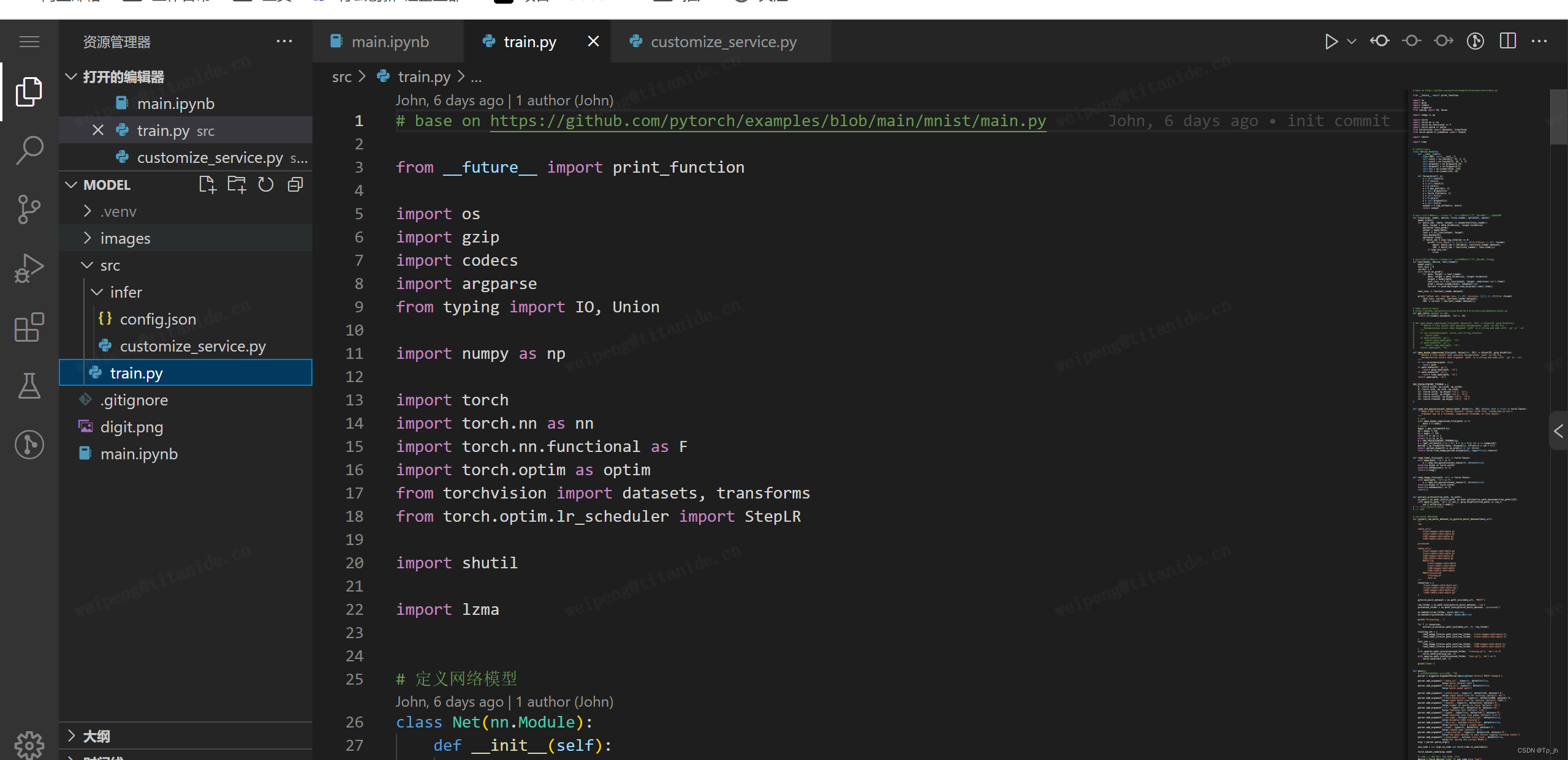The height and width of the screenshot is (760, 1568).
Task: Expand the images folder
Action: click(125, 238)
